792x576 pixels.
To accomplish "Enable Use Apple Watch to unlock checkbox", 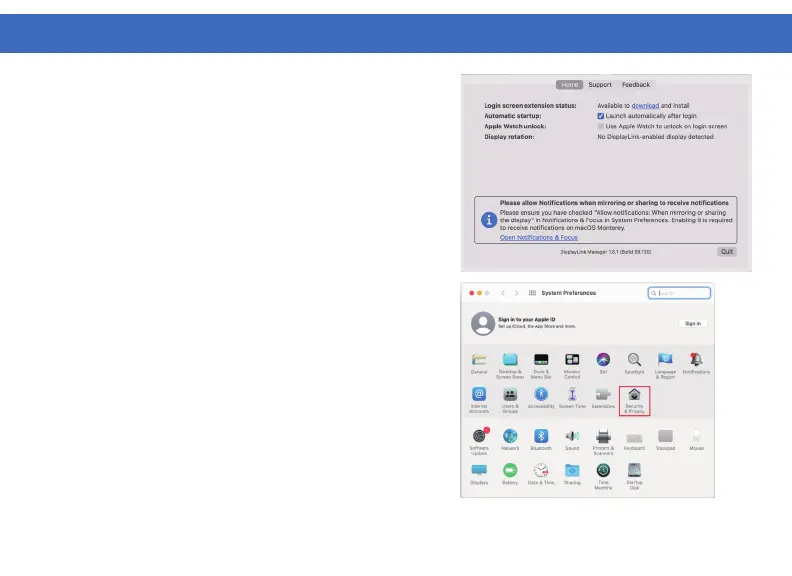I will point(601,127).
